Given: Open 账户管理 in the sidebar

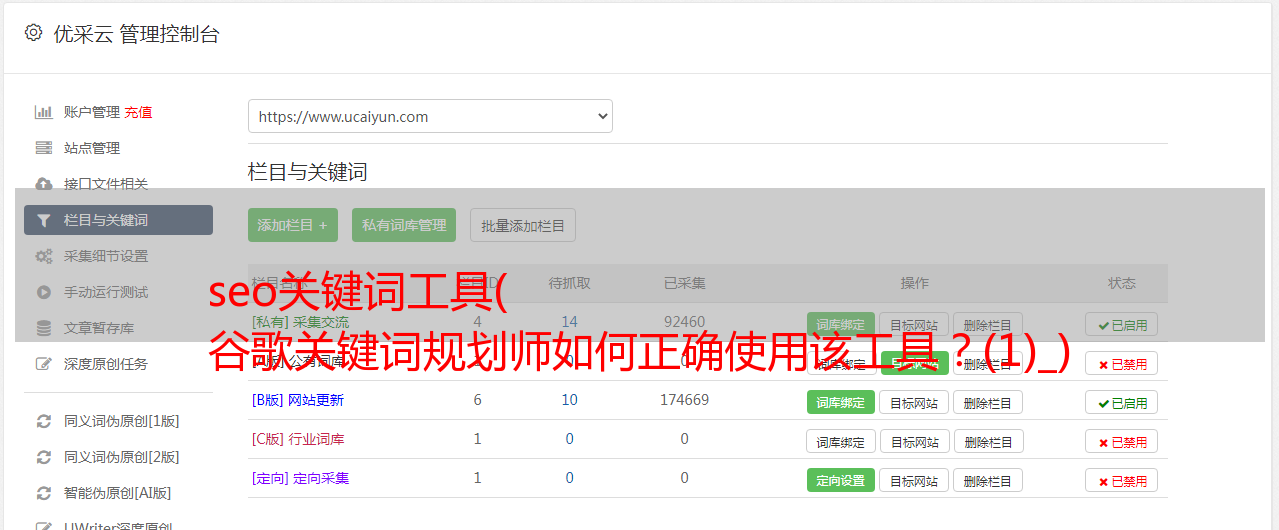Looking at the screenshot, I should (x=92, y=112).
